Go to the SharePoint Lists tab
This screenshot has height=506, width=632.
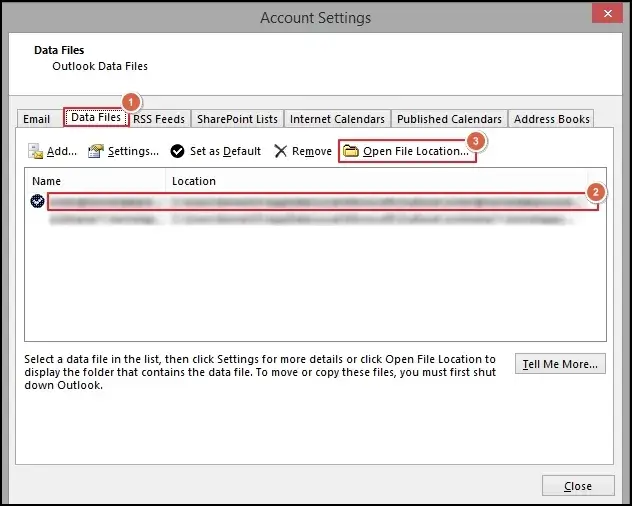tap(237, 119)
